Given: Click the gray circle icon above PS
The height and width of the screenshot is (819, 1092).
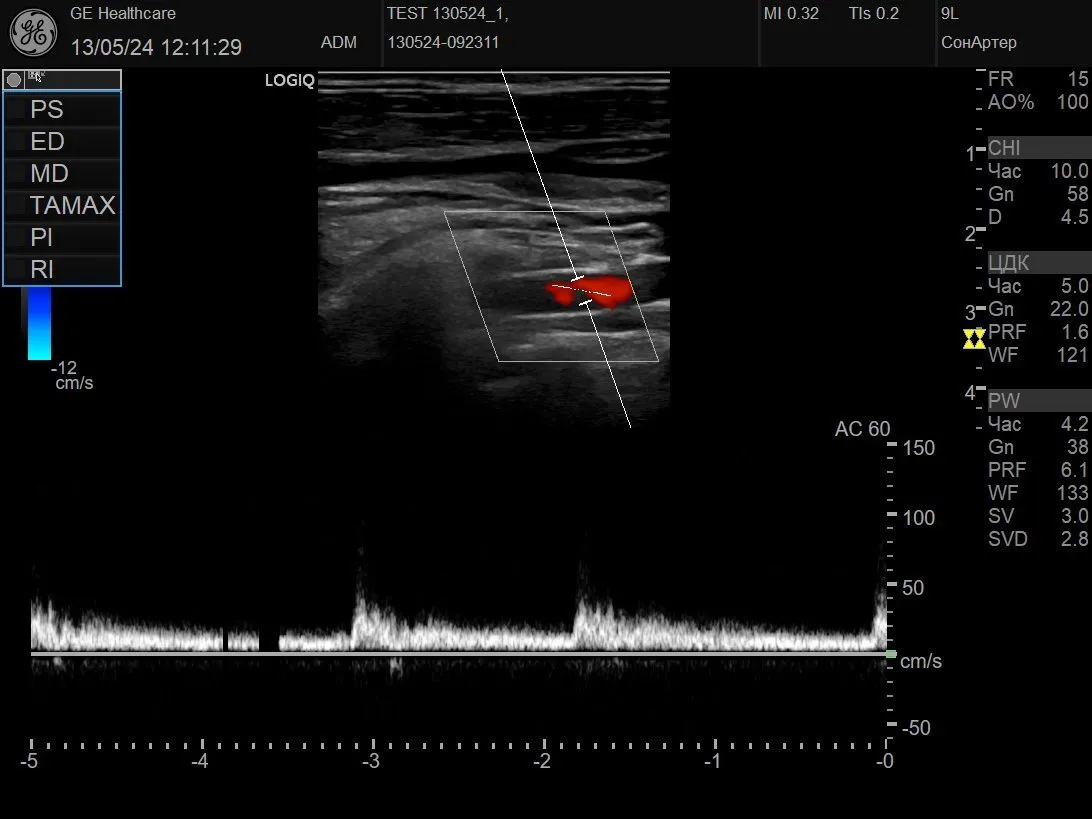Looking at the screenshot, I should click(14, 80).
